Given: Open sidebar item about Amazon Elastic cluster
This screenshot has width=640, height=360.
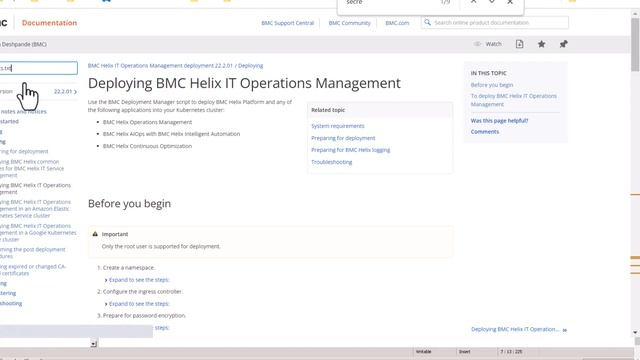Looking at the screenshot, I should pos(36,209).
